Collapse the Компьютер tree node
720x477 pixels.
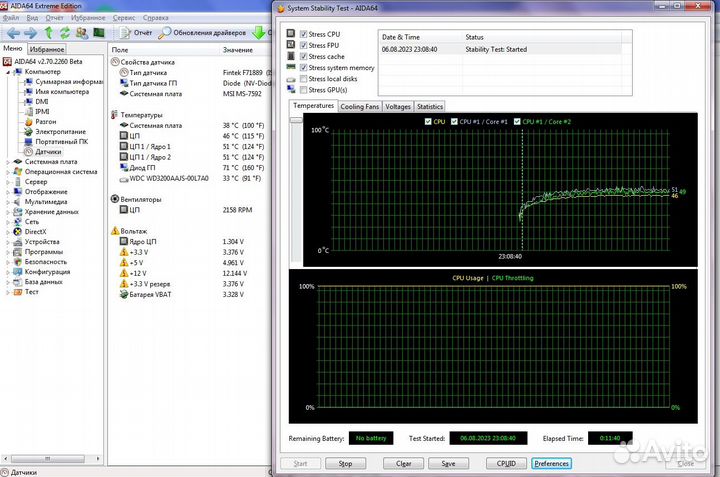pos(9,71)
